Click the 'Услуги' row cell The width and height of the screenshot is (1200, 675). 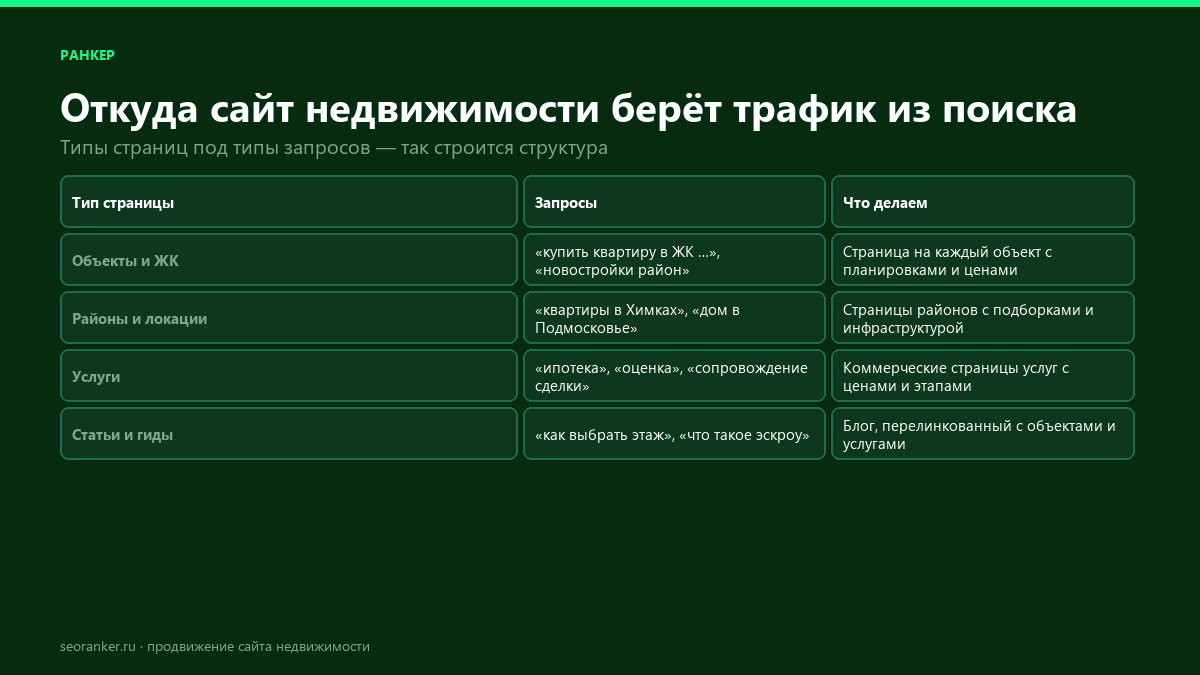pos(289,376)
